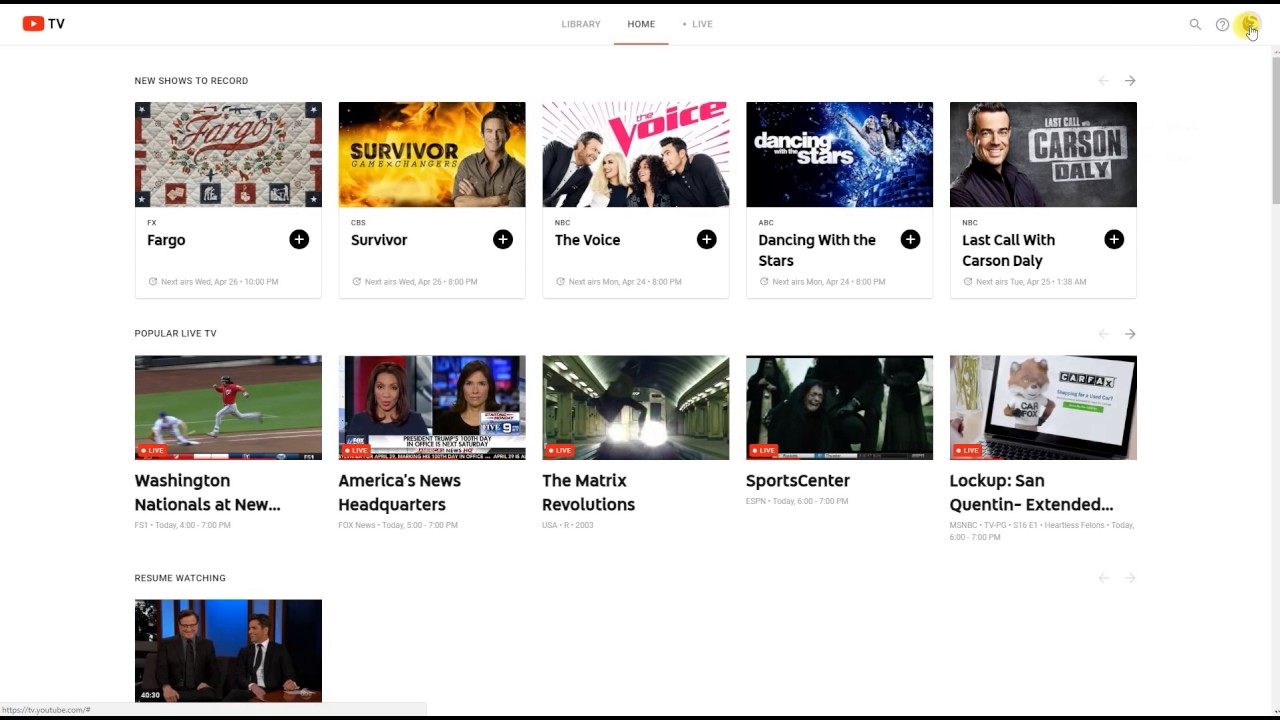This screenshot has width=1280, height=720.
Task: Add Survivor to library with plus icon
Action: [x=503, y=239]
